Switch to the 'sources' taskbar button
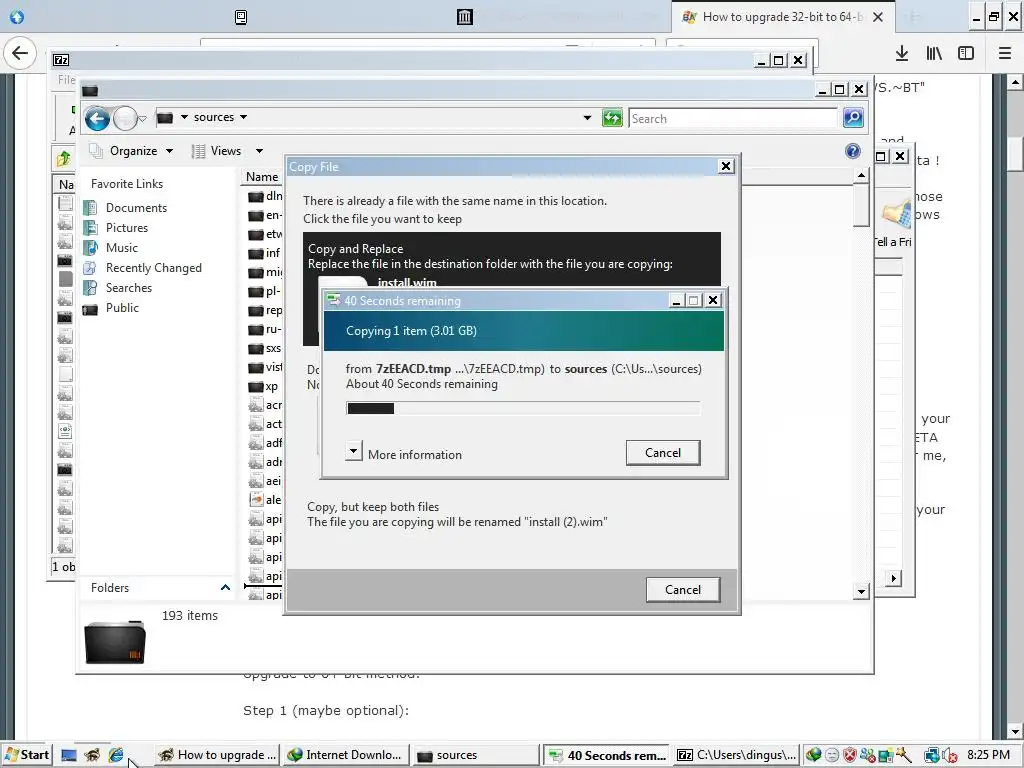Screen dimensions: 1024x768 pos(477,755)
